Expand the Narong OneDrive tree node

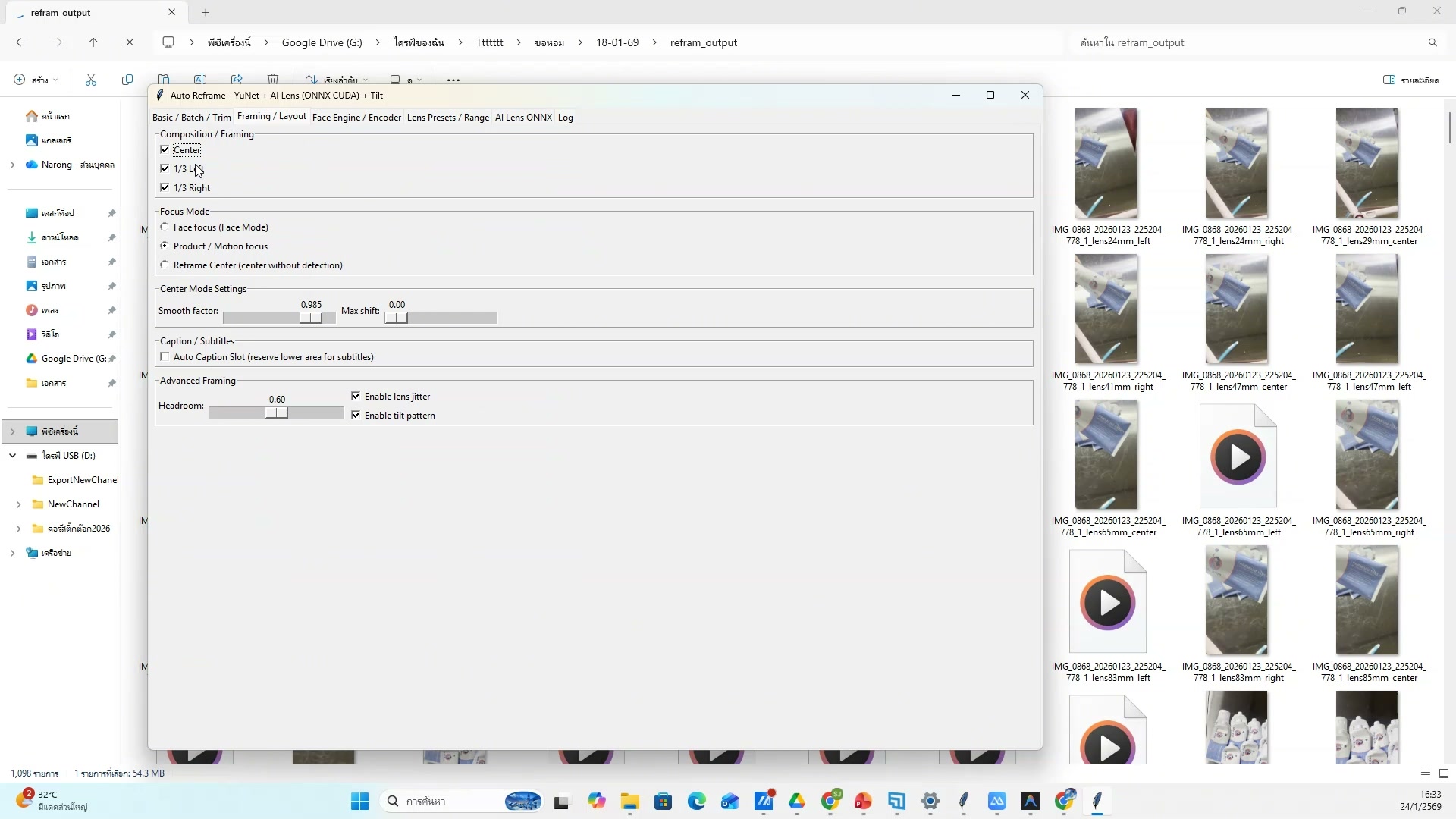click(12, 165)
